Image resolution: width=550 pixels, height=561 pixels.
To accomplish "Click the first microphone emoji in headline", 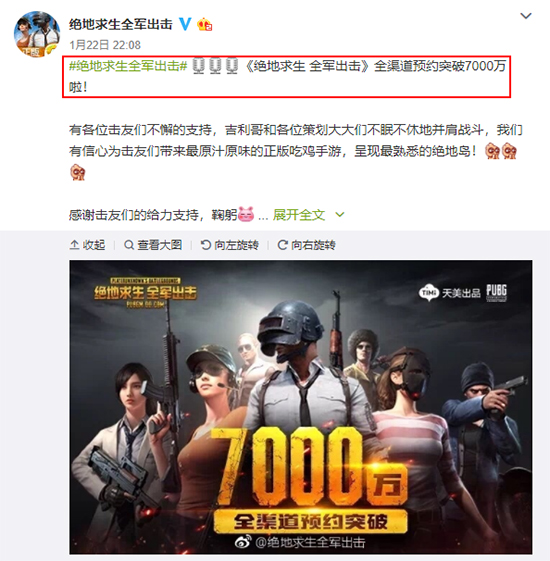I will pos(198,66).
